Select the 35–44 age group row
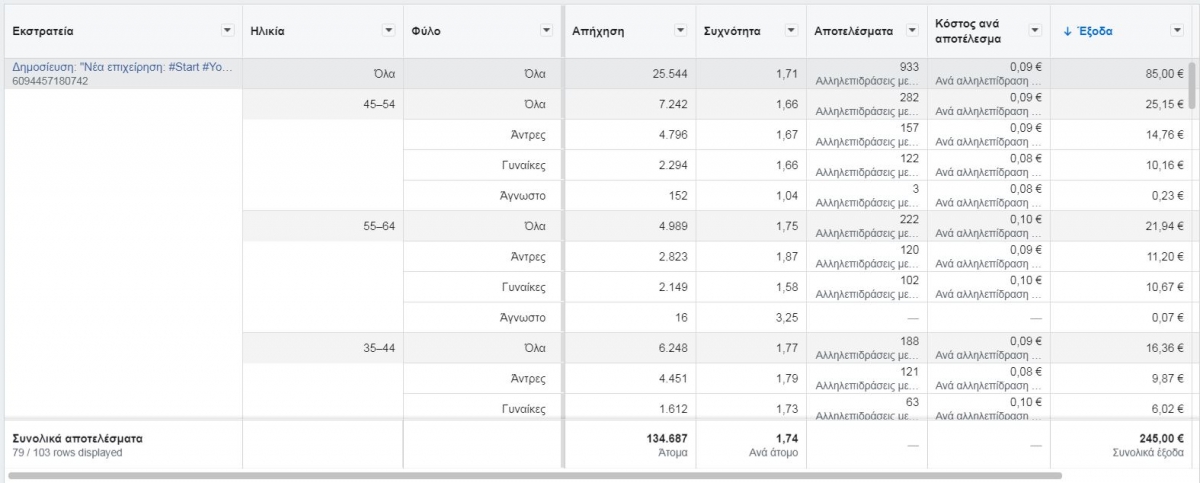Screen dimensions: 1200x483 point(379,348)
